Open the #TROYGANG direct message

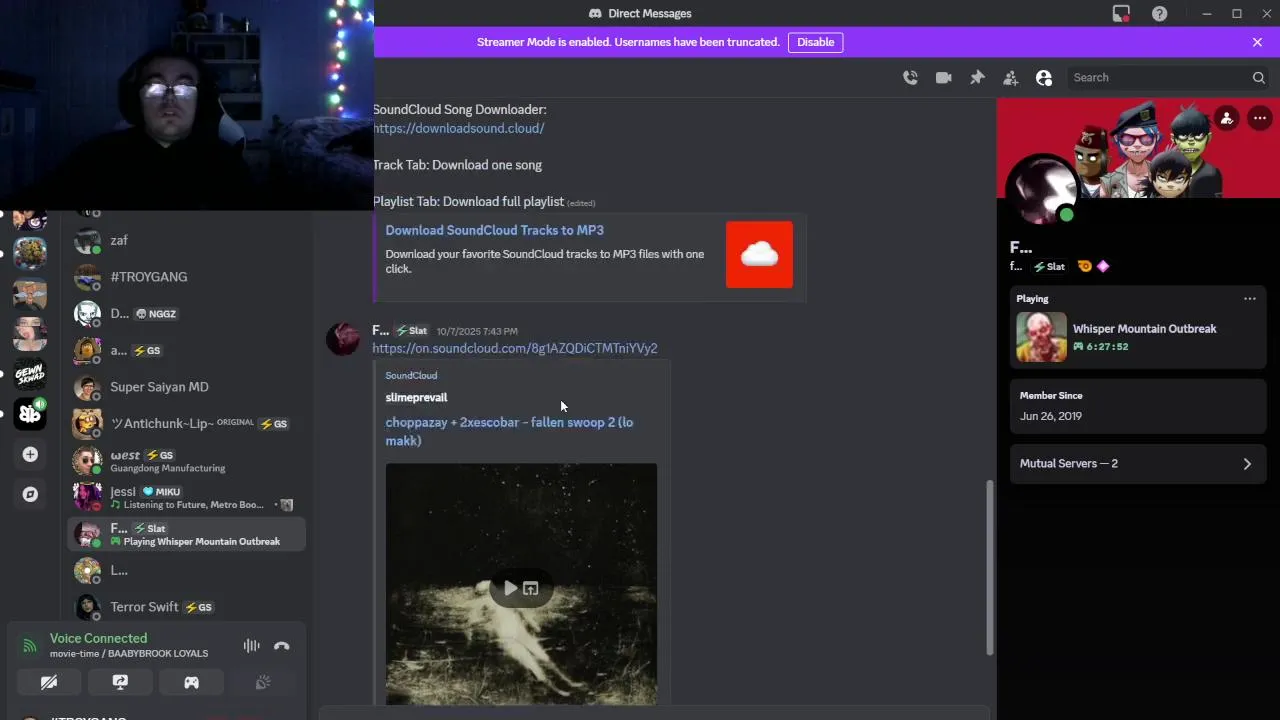tap(186, 277)
